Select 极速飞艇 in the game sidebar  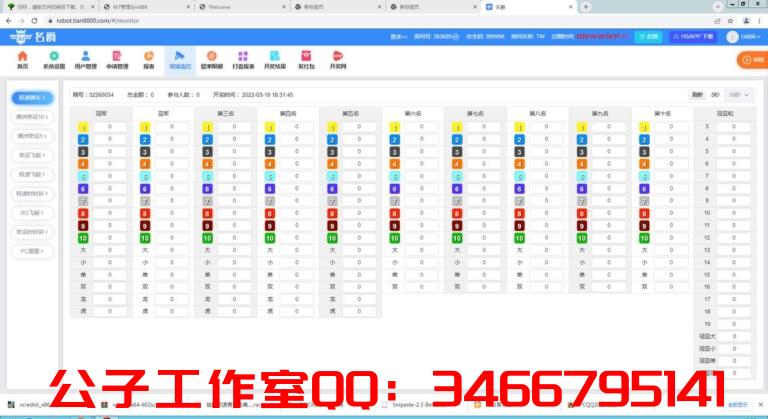[32, 174]
